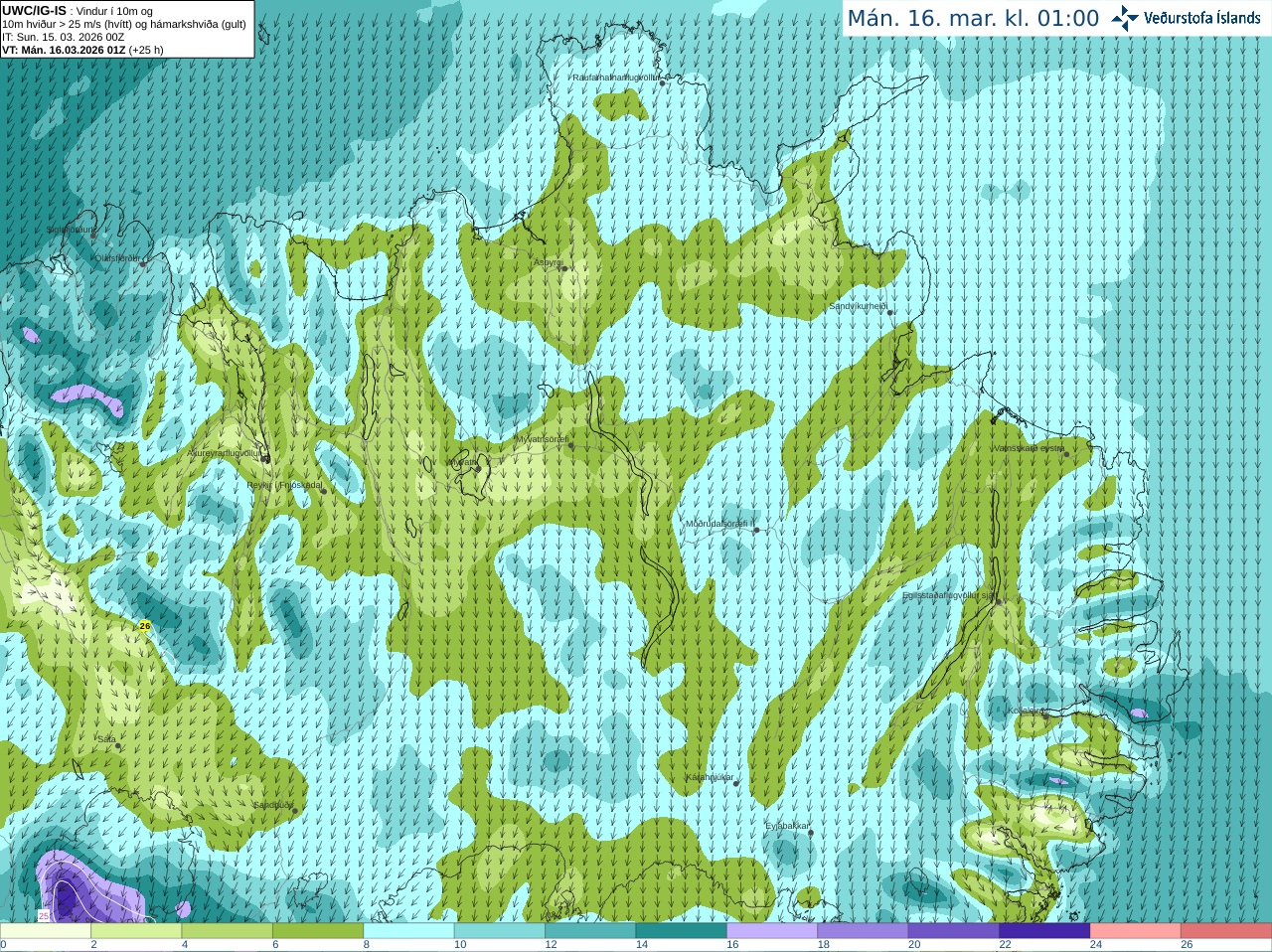Select the Möðrudalsöræfi II station marker
This screenshot has height=952, width=1272.
click(757, 531)
